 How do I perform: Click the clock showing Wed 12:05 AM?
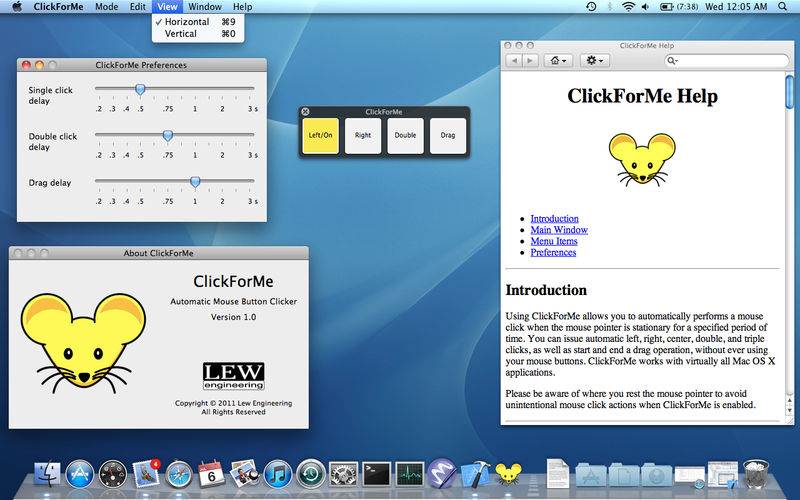pyautogui.click(x=736, y=7)
